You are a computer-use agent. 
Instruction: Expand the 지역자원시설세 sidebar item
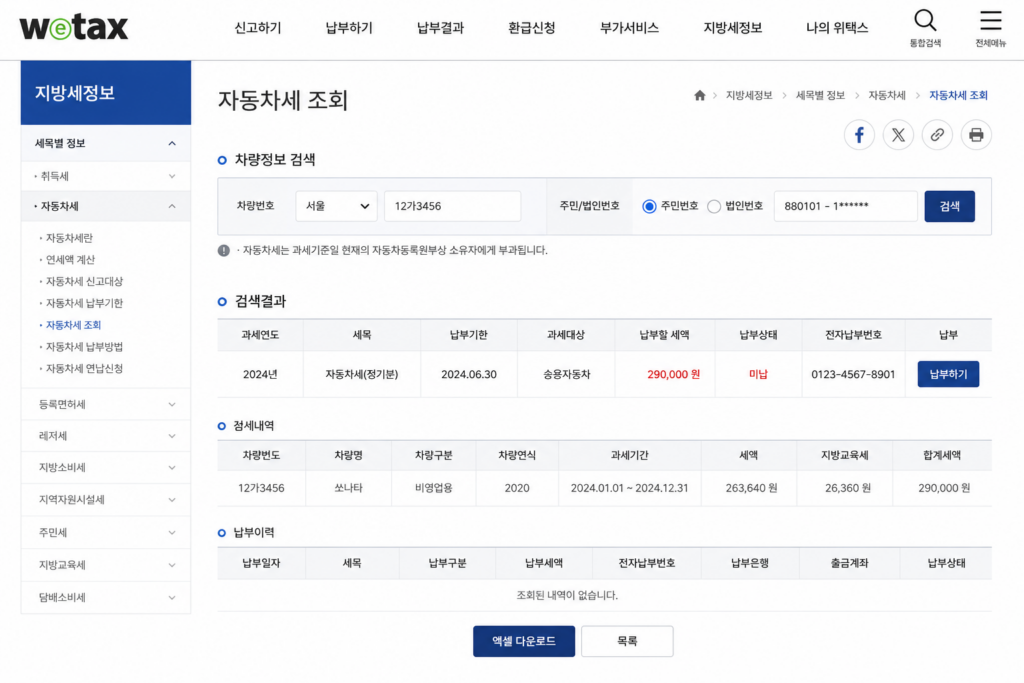(x=106, y=500)
